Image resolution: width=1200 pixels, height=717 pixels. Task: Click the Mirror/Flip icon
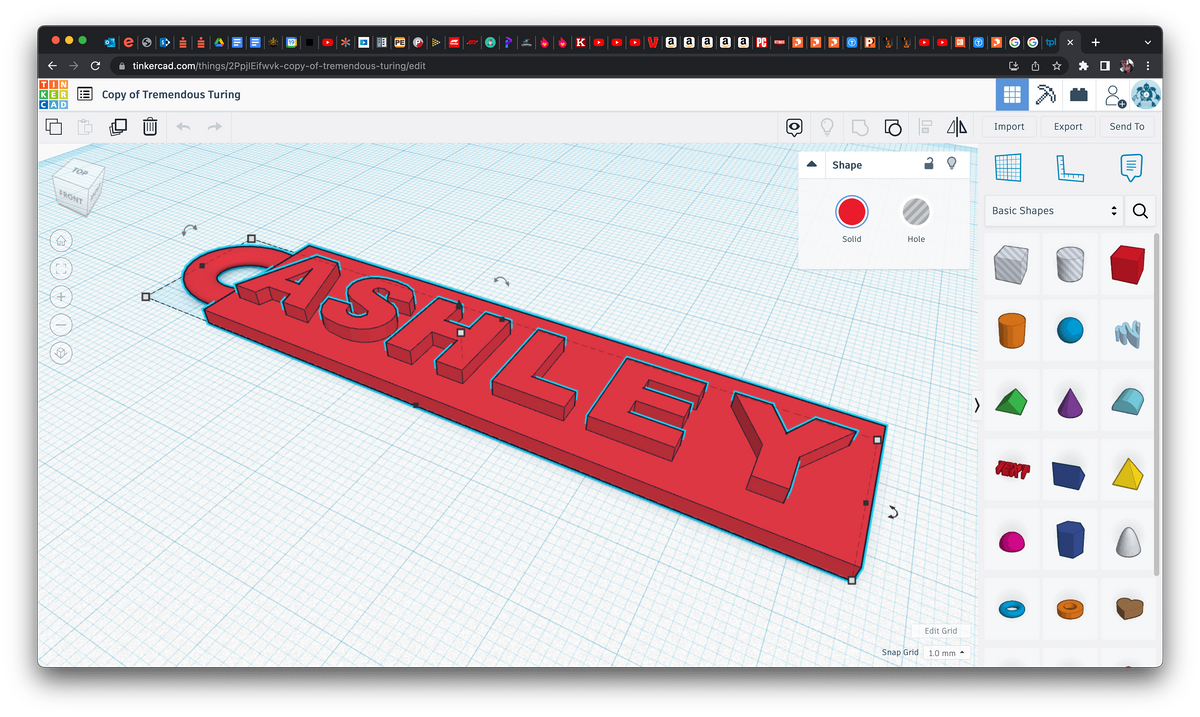(x=957, y=127)
